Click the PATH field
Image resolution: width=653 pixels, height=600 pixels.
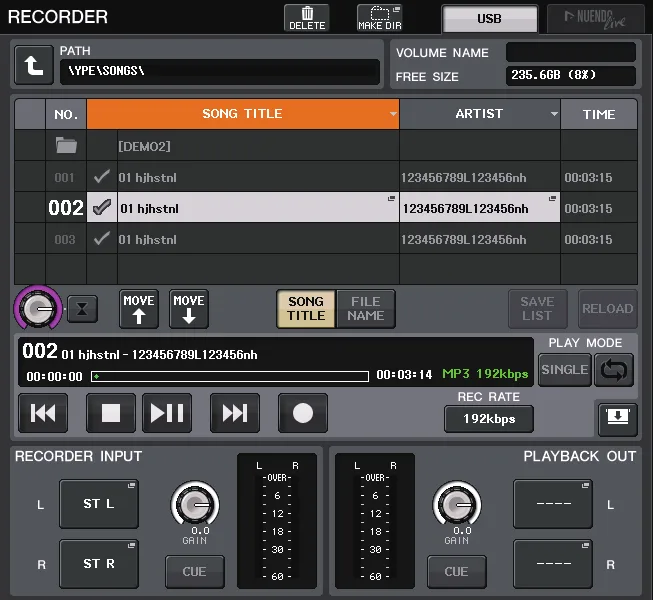[220, 72]
